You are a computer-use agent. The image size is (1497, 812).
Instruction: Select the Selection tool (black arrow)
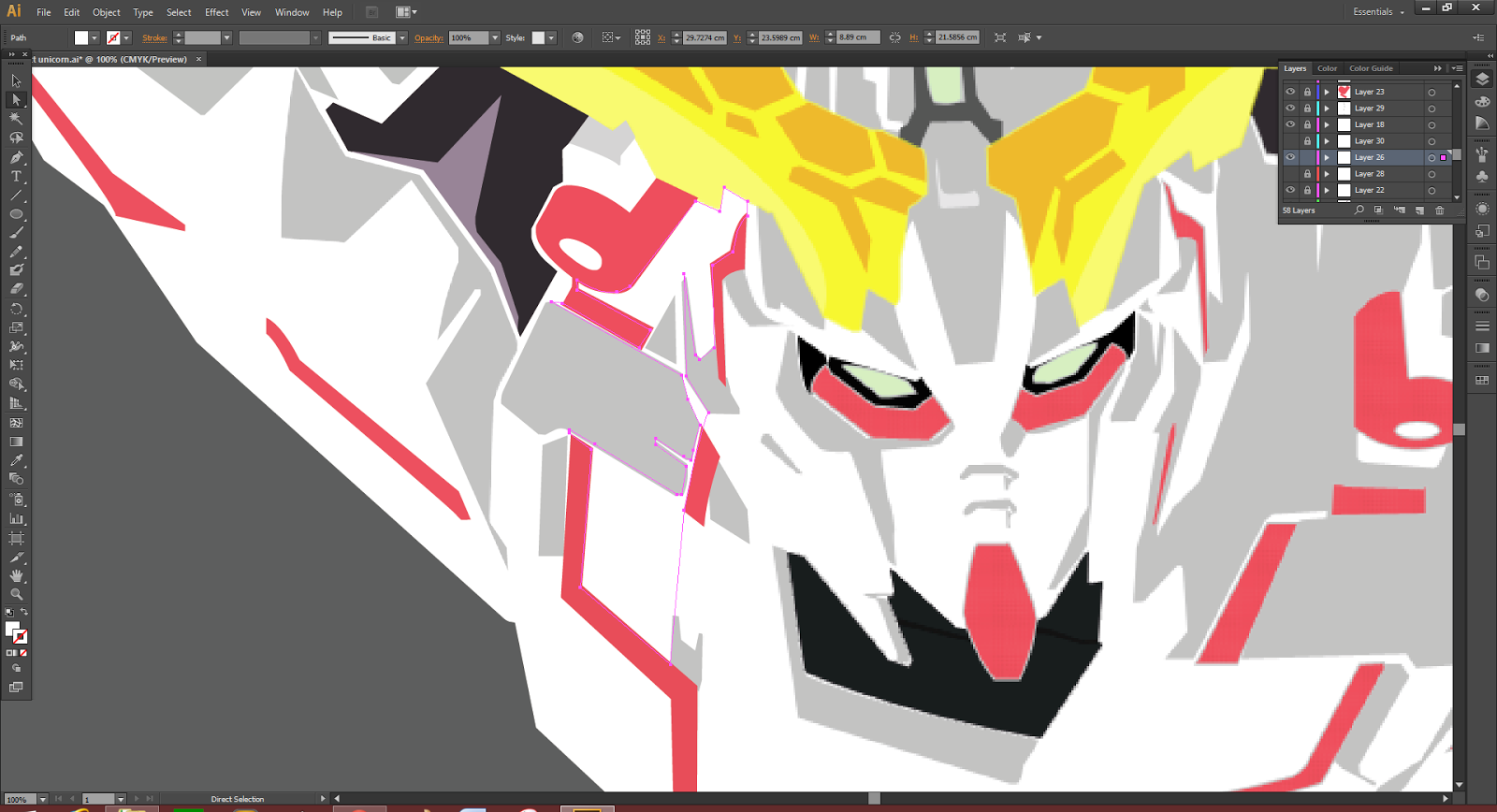tap(16, 80)
